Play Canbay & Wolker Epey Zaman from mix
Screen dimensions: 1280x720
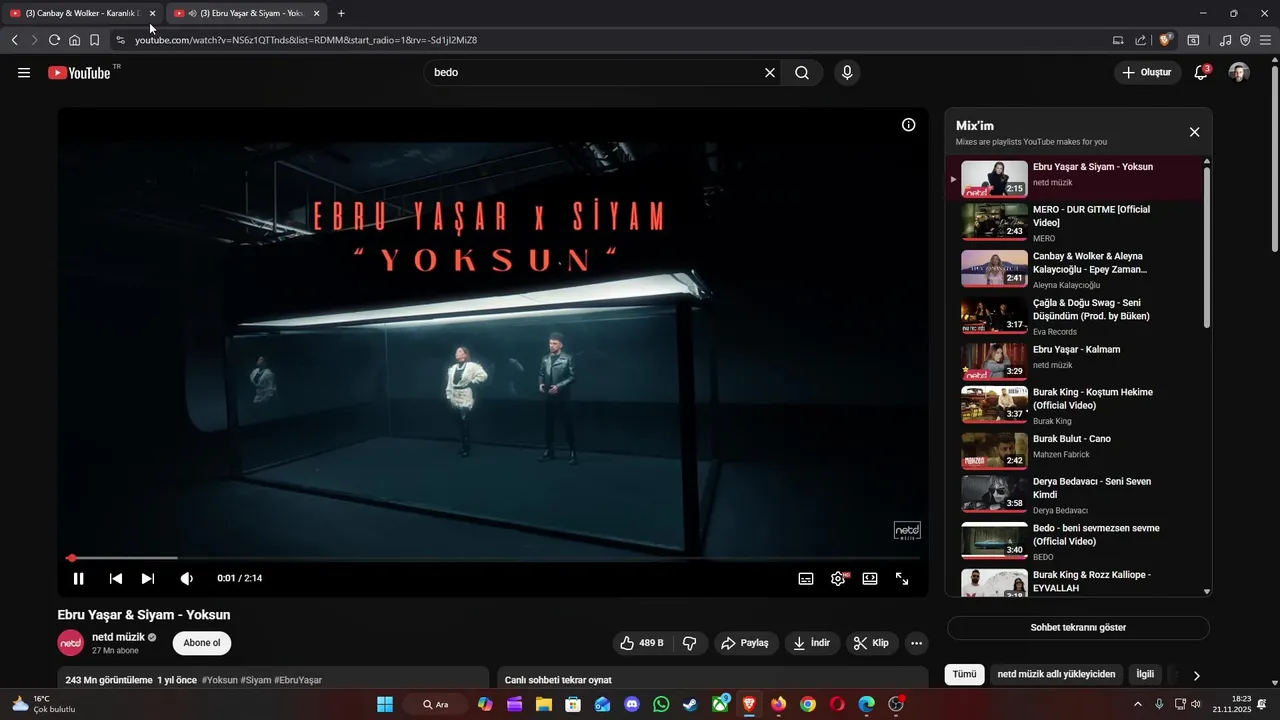pyautogui.click(x=1076, y=270)
